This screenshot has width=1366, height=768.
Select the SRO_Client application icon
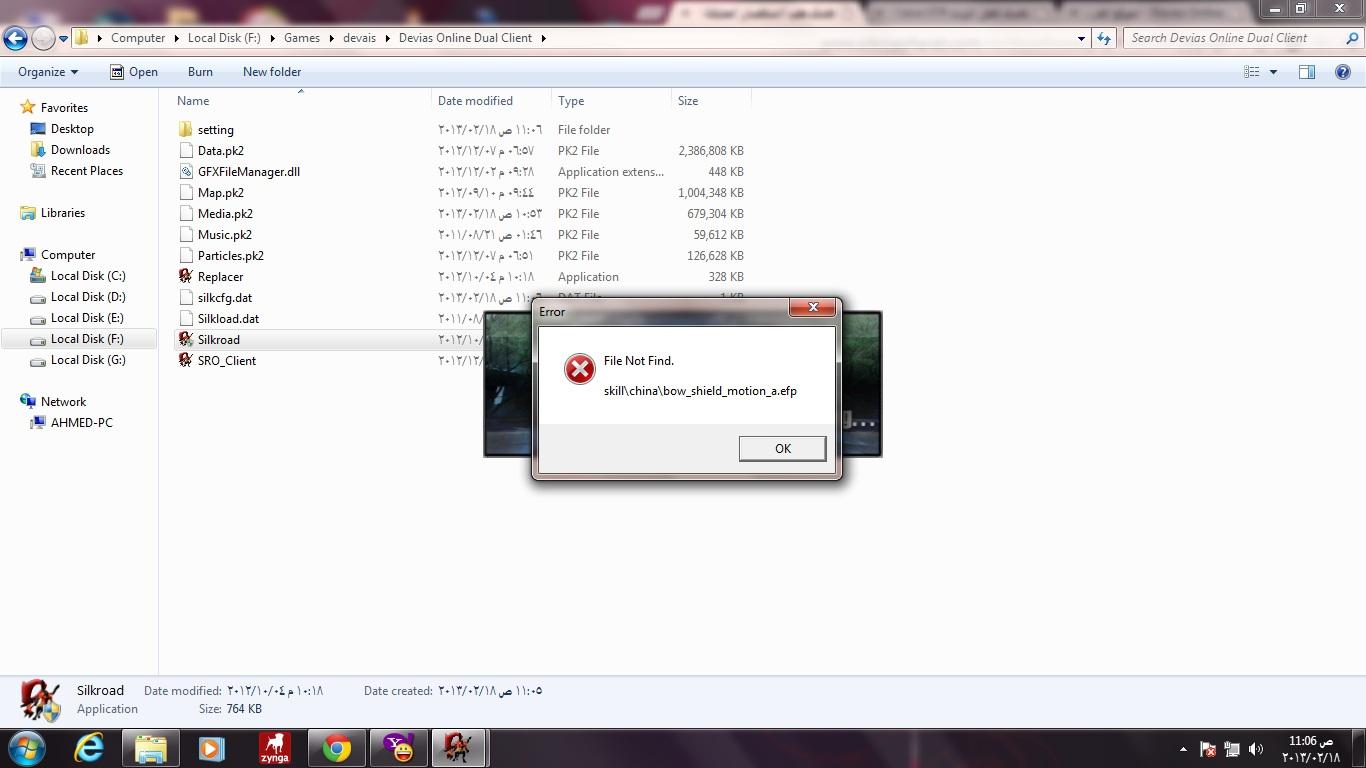[x=185, y=361]
